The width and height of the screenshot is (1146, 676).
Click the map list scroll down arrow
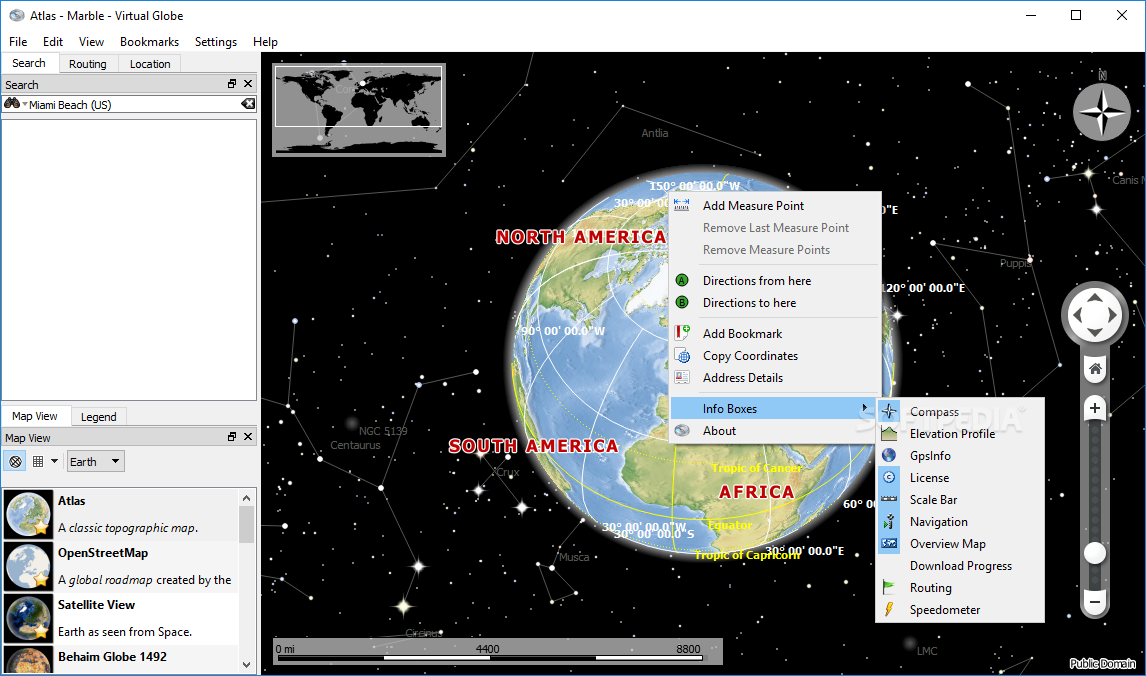coord(246,664)
